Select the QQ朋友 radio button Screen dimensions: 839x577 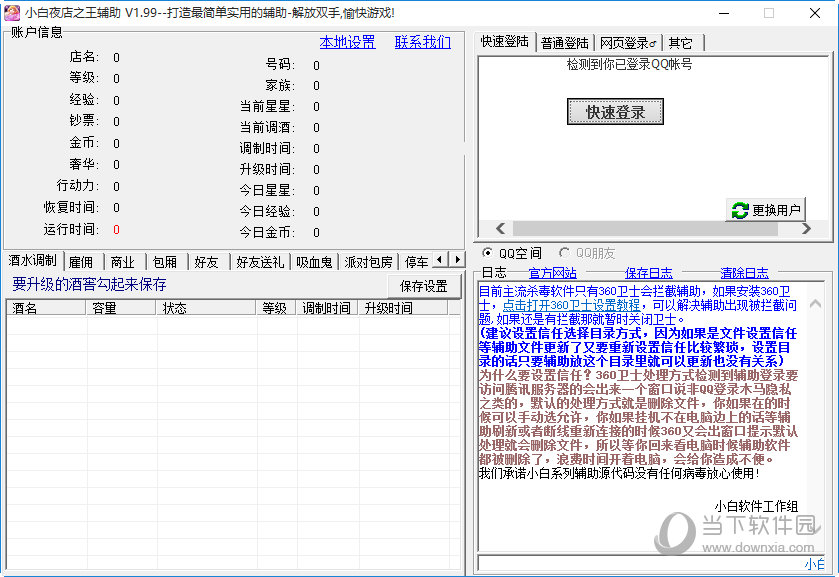click(564, 252)
